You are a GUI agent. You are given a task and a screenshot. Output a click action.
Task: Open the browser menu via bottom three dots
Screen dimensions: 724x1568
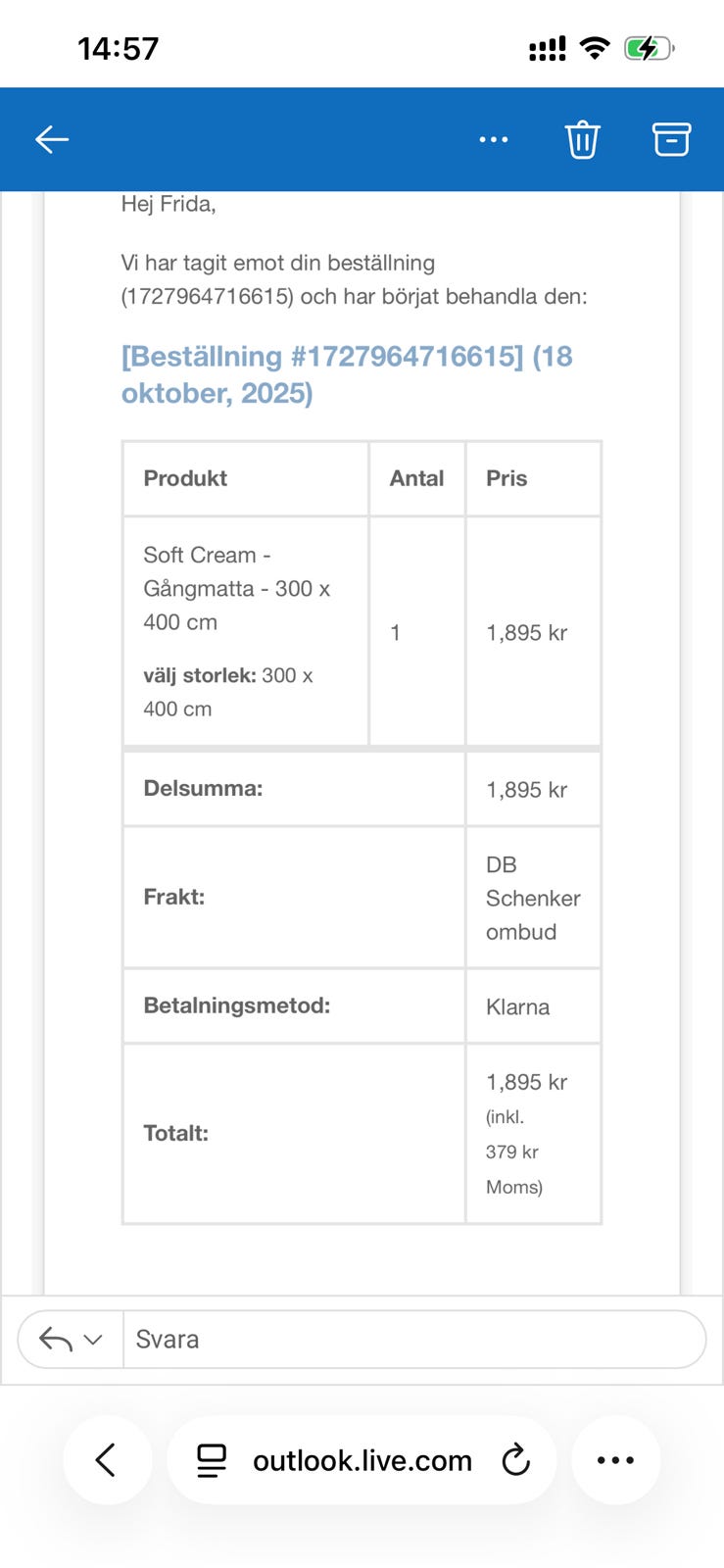point(615,1460)
